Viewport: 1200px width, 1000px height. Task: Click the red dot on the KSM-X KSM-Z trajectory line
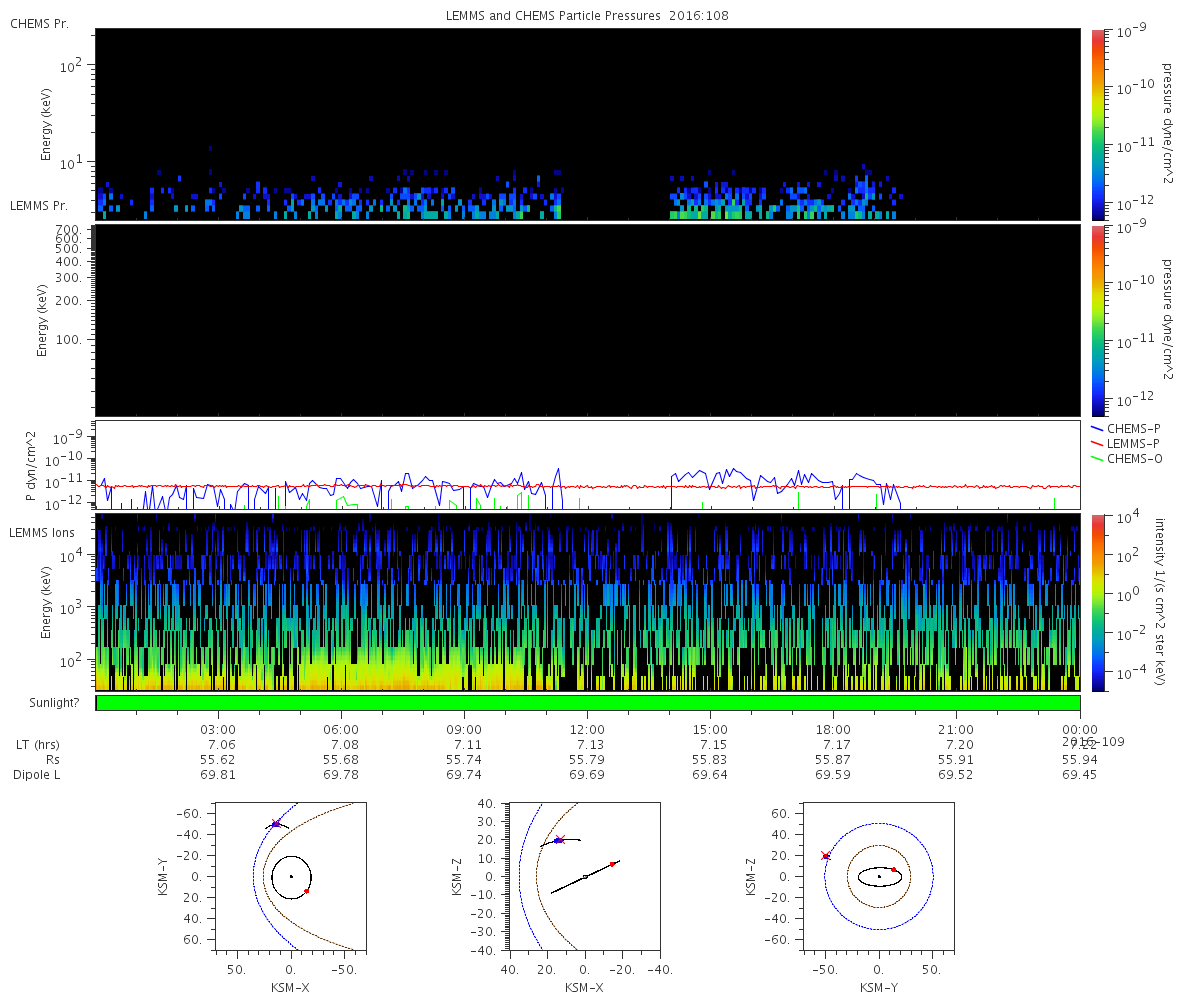(612, 864)
